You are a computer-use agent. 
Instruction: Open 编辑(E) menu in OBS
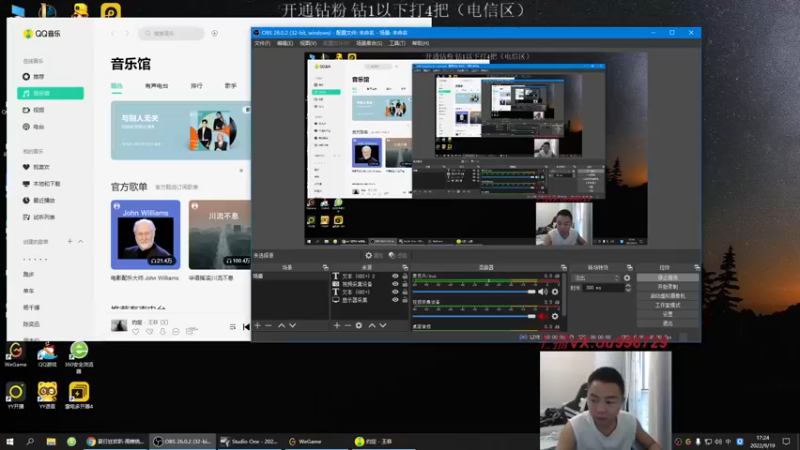(285, 43)
